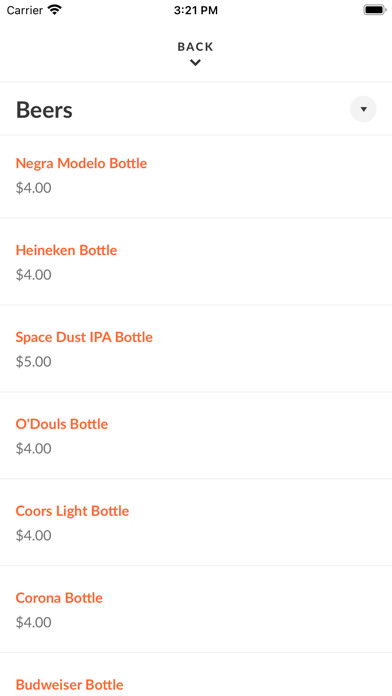This screenshot has height=696, width=392.
Task: Tap the $4.00 price under O'Douls Bottle
Action: pyautogui.click(x=34, y=449)
